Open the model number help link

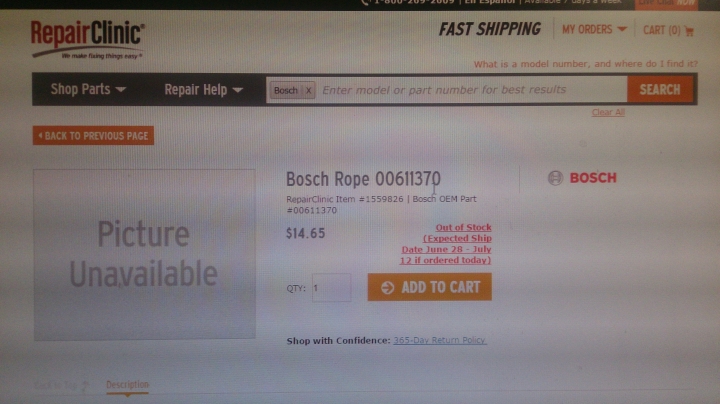tap(585, 64)
